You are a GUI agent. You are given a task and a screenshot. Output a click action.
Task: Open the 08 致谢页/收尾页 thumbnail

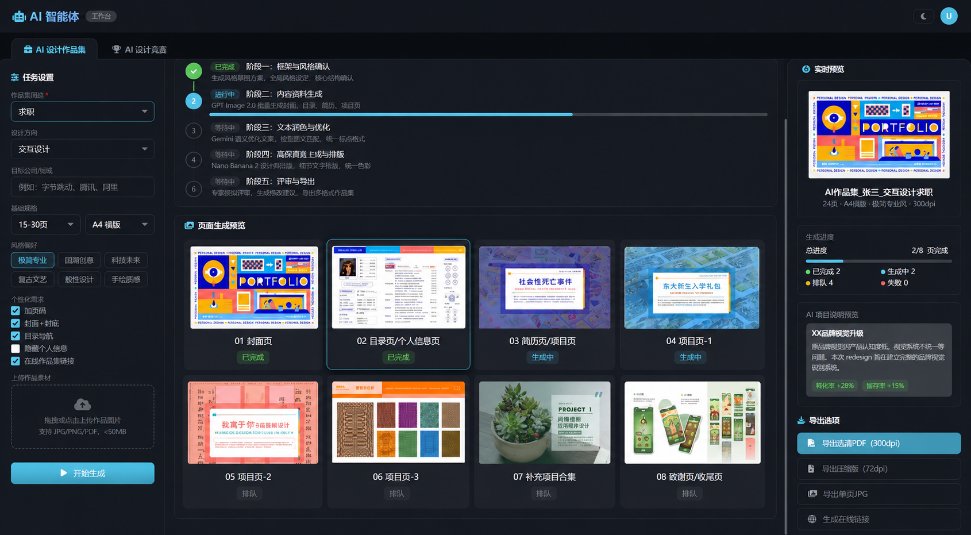(692, 422)
